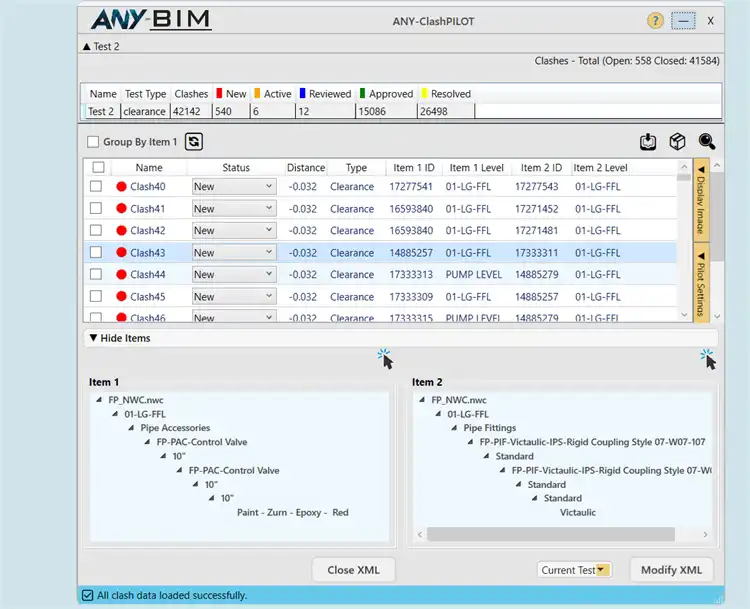The width and height of the screenshot is (750, 609).
Task: Click the checkmark icon in the status bar
Action: pos(88,595)
